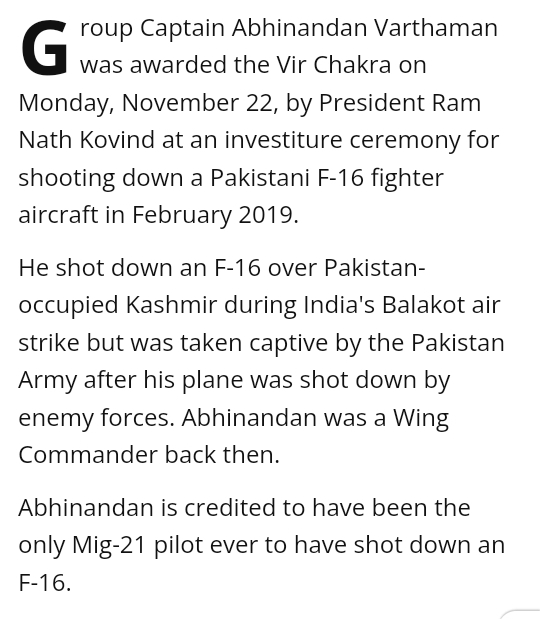Click the rounded button edge at bottom right

click(x=520, y=613)
